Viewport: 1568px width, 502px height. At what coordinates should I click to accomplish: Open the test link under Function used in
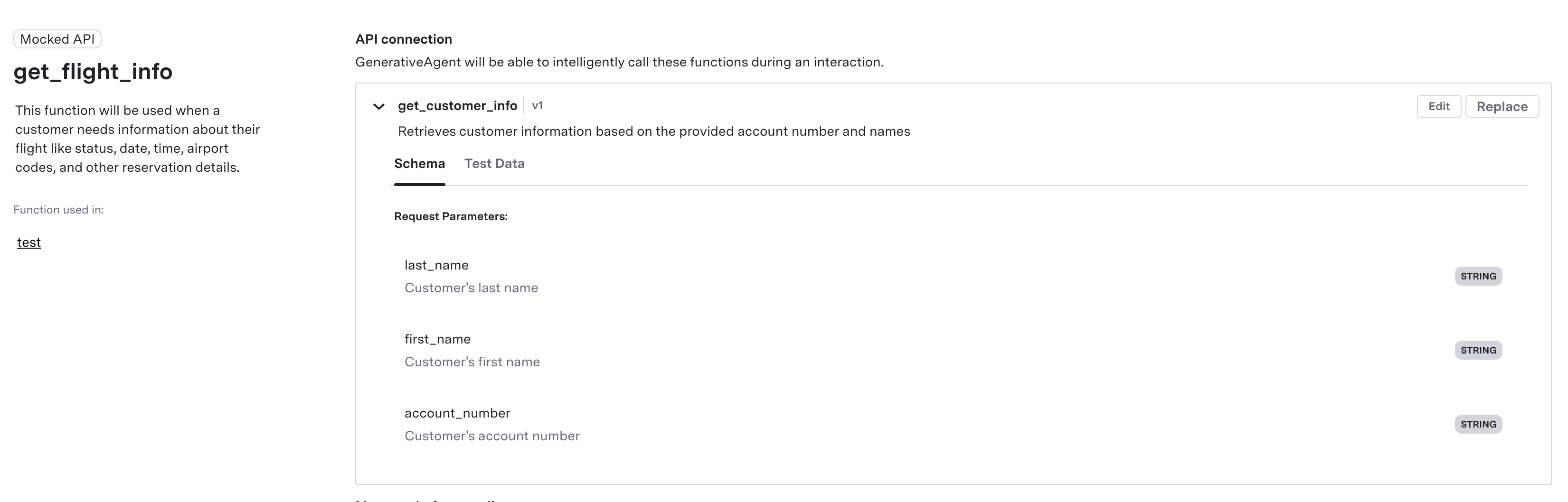coord(28,242)
